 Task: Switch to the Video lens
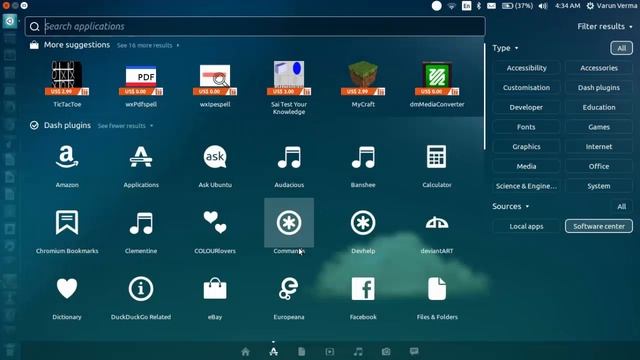[x=330, y=351]
